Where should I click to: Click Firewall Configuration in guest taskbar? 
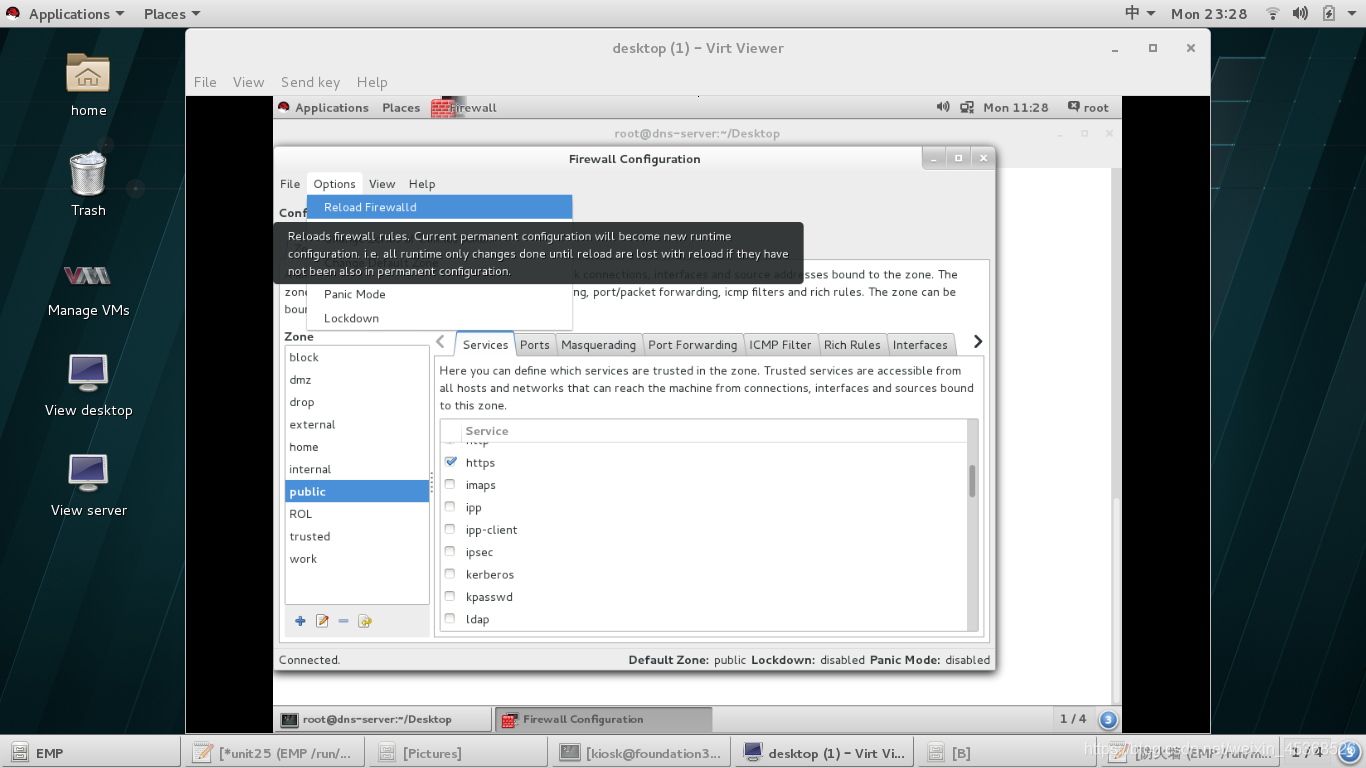603,719
